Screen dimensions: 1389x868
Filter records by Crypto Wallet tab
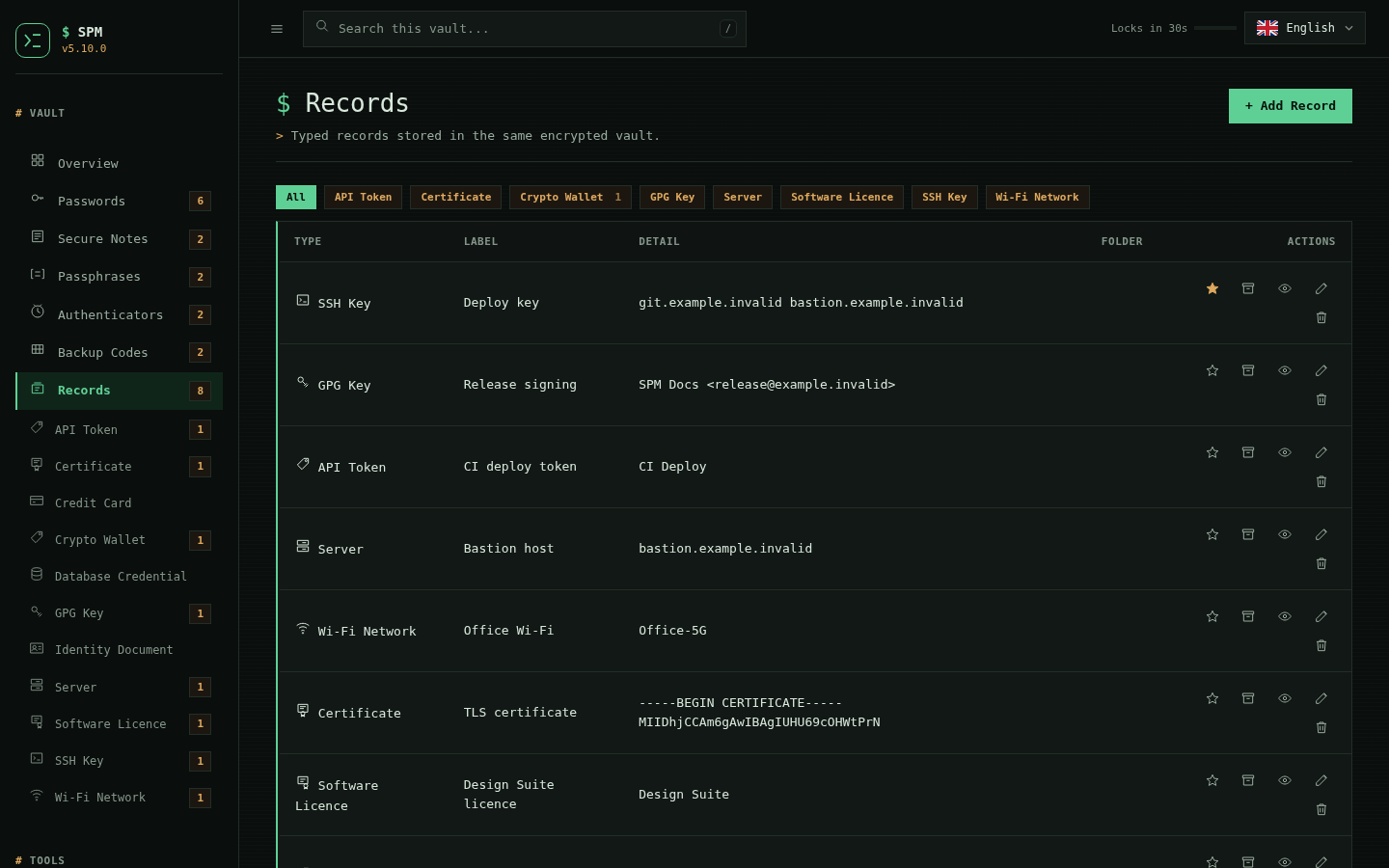570,197
